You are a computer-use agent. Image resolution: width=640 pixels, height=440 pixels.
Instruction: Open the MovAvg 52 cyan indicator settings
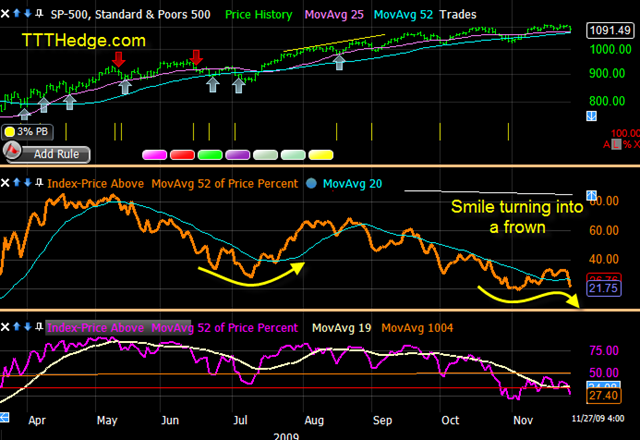coord(403,15)
